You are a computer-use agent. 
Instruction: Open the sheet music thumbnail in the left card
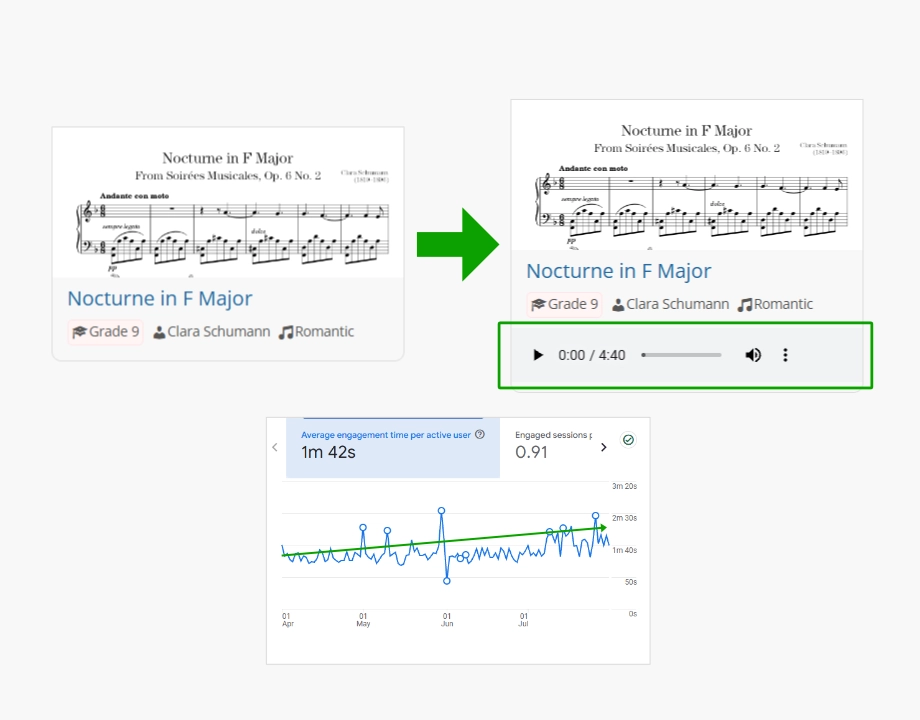click(228, 203)
